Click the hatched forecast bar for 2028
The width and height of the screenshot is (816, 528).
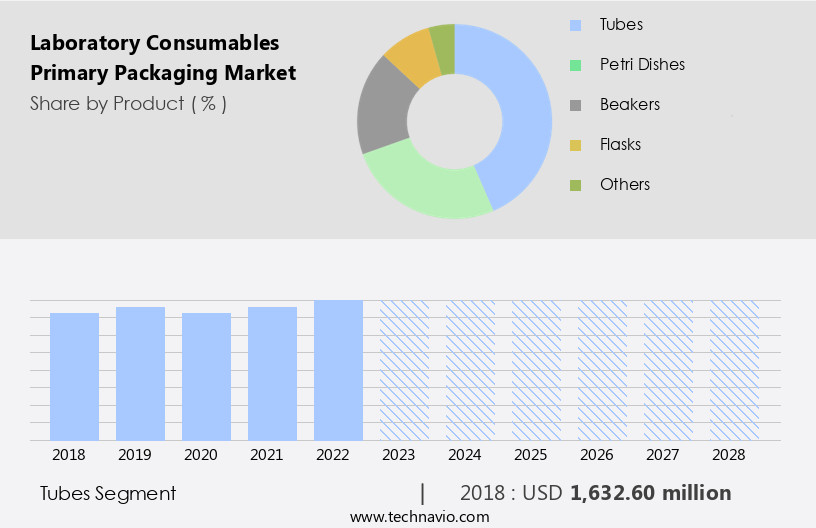[734, 370]
